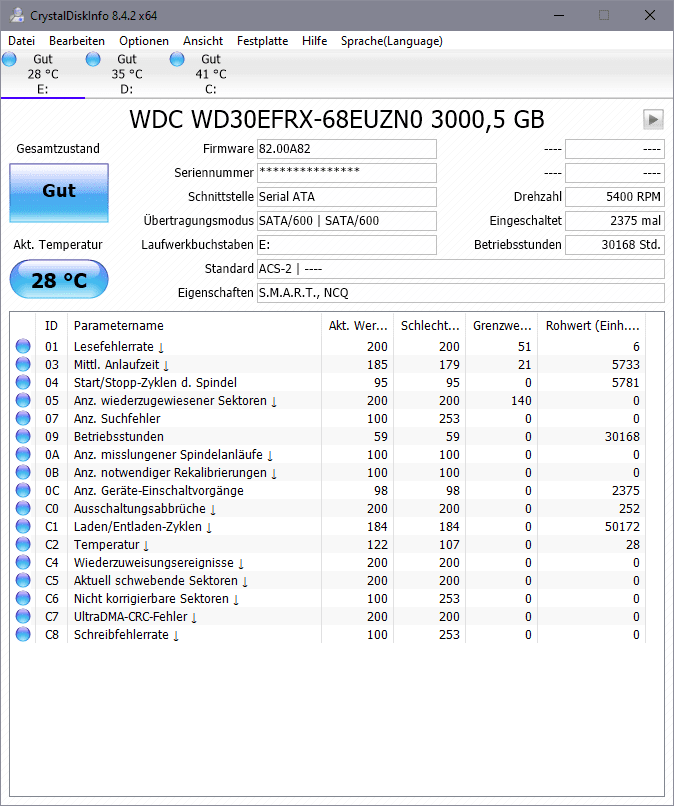Click the Übertragungsmodus SATA/600 field
The width and height of the screenshot is (674, 806).
[x=347, y=221]
